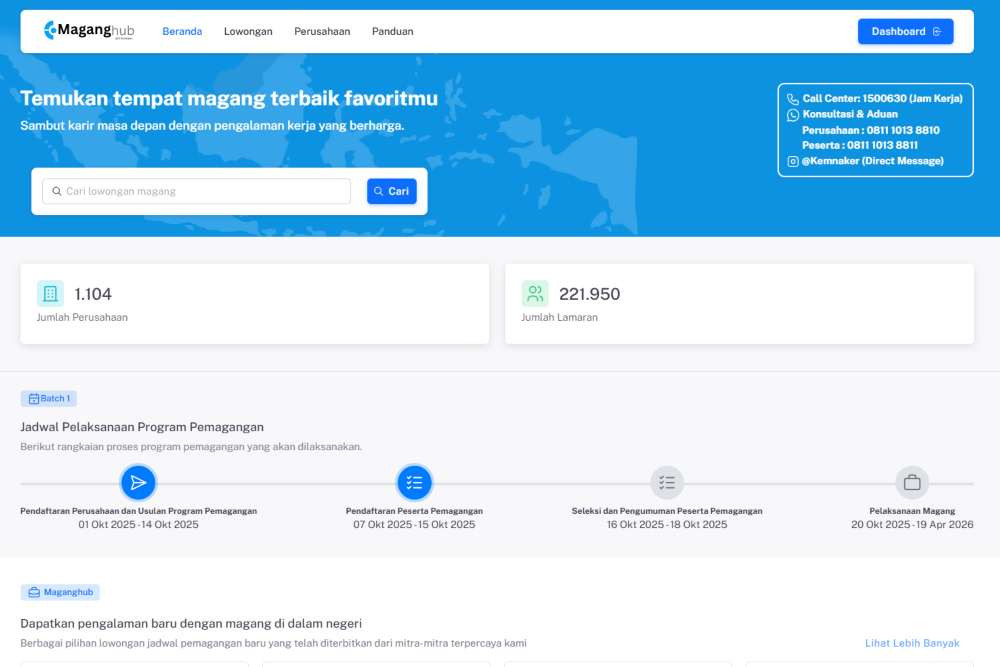Select the Pendaftaran Peserta checklist step icon
This screenshot has height=667, width=1000.
click(x=414, y=483)
